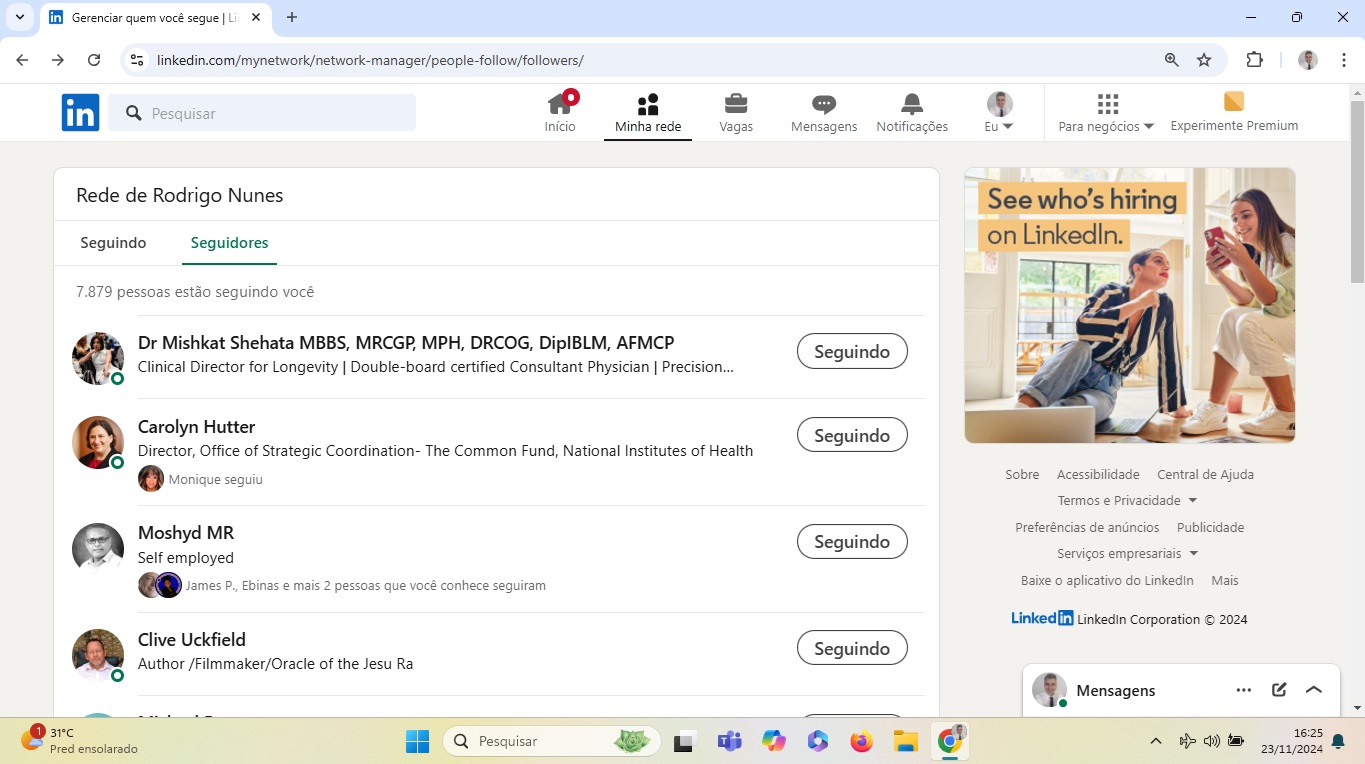
Task: Click browser back arrow
Action: coord(22,60)
